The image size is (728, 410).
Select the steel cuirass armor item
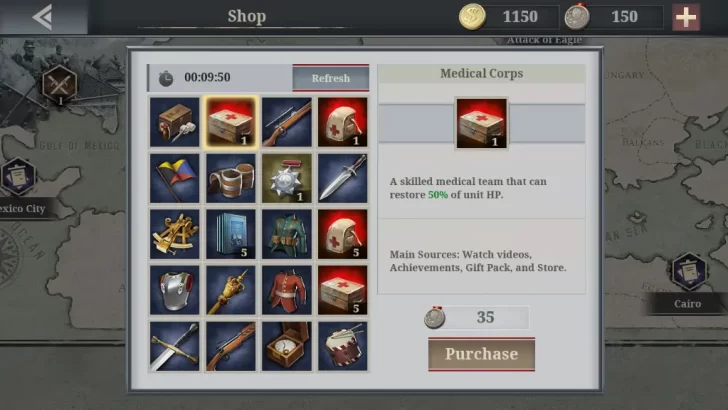pos(175,290)
